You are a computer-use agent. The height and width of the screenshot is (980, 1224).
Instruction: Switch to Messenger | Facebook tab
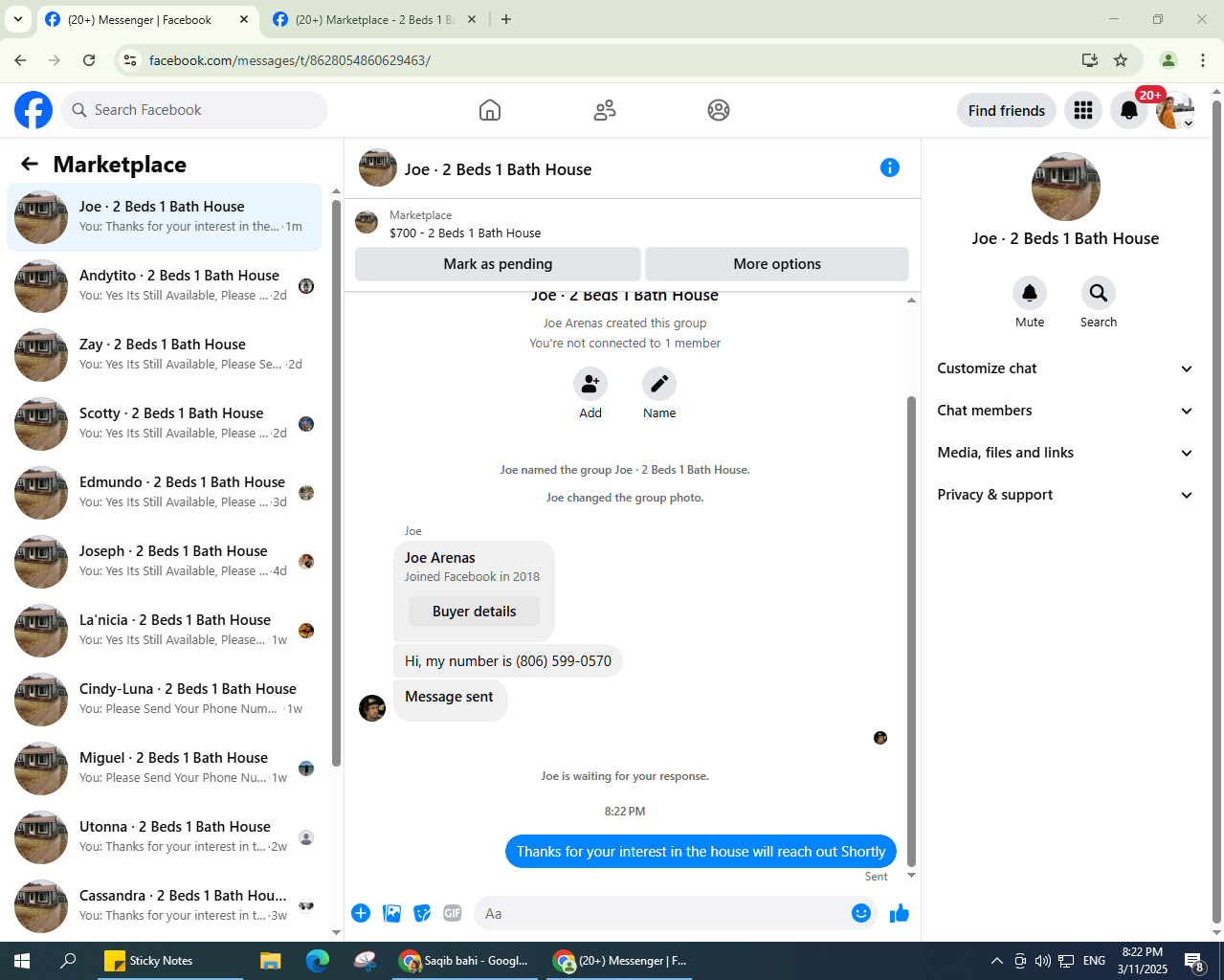[147, 19]
